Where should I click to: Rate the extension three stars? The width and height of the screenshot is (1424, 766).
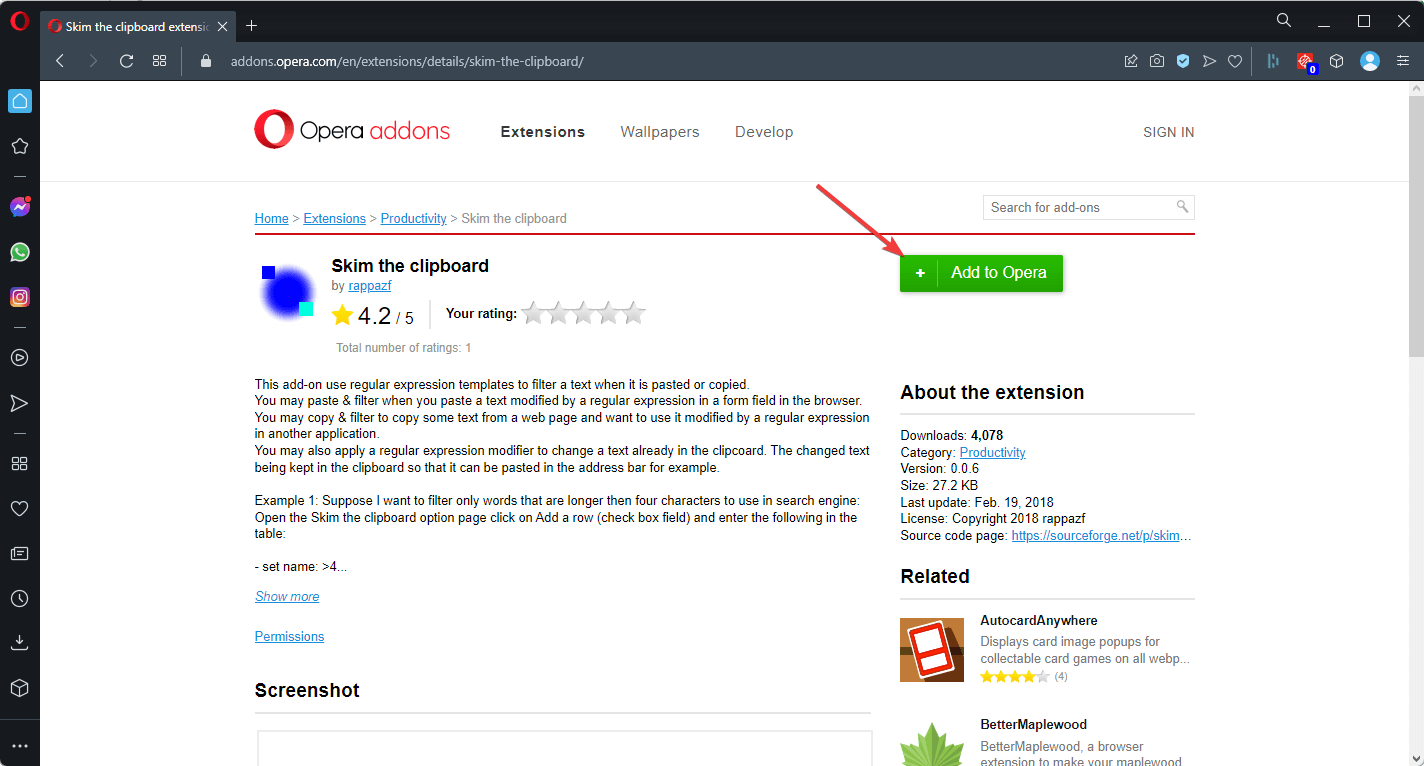tap(584, 314)
